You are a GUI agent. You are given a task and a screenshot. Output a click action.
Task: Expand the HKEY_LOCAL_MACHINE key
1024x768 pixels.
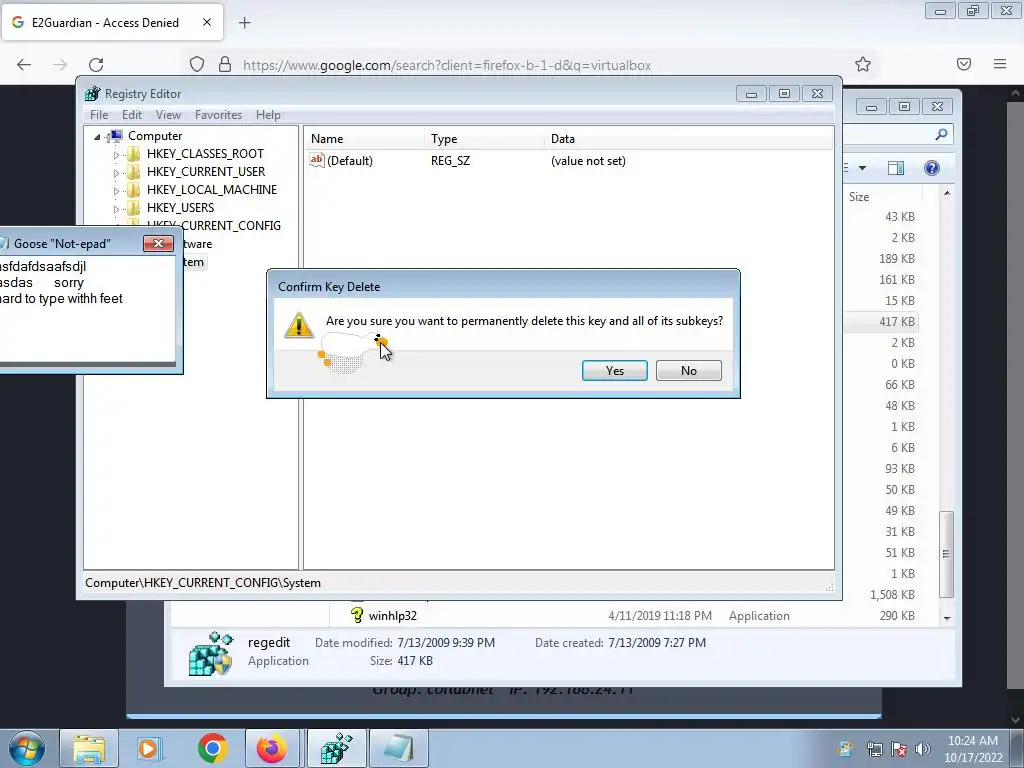[x=116, y=191]
